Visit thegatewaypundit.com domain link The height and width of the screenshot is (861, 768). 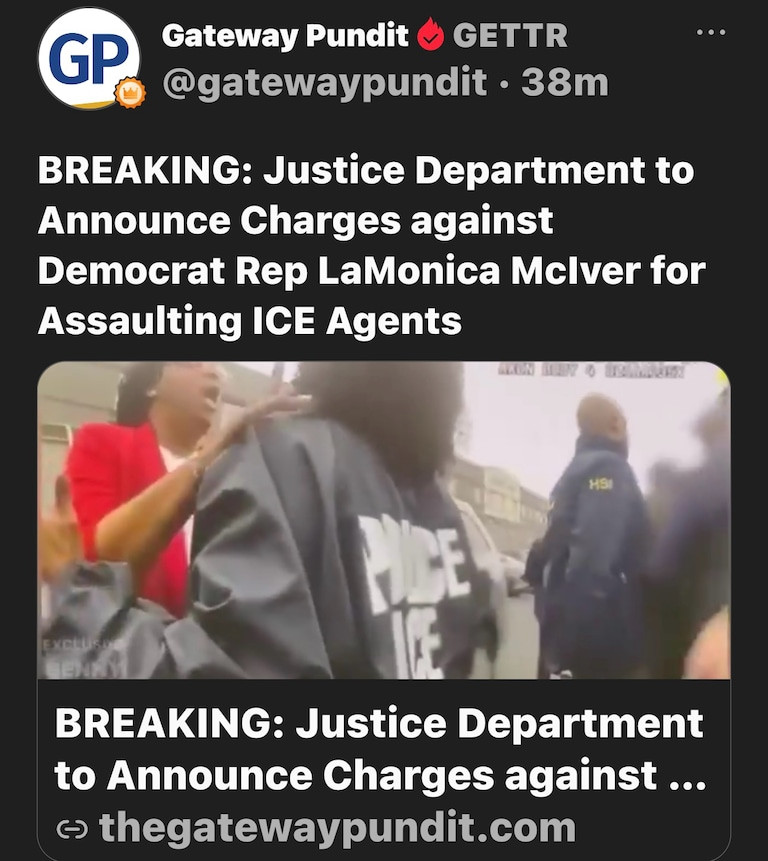coord(337,828)
